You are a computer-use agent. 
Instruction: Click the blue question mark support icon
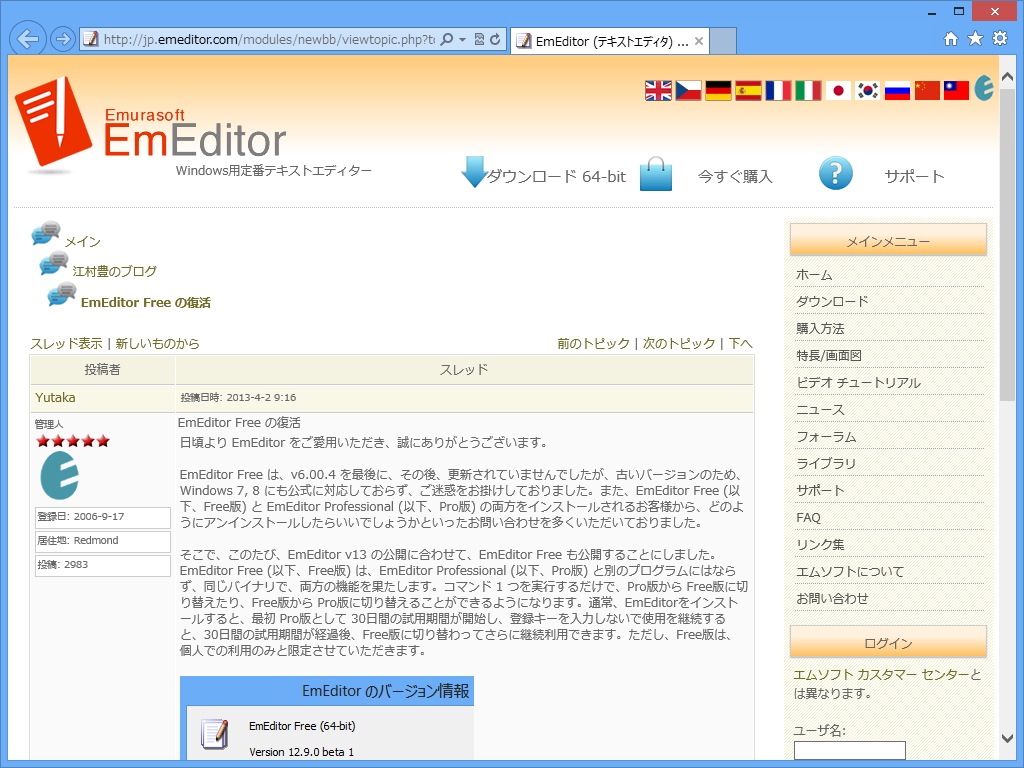pyautogui.click(x=835, y=173)
